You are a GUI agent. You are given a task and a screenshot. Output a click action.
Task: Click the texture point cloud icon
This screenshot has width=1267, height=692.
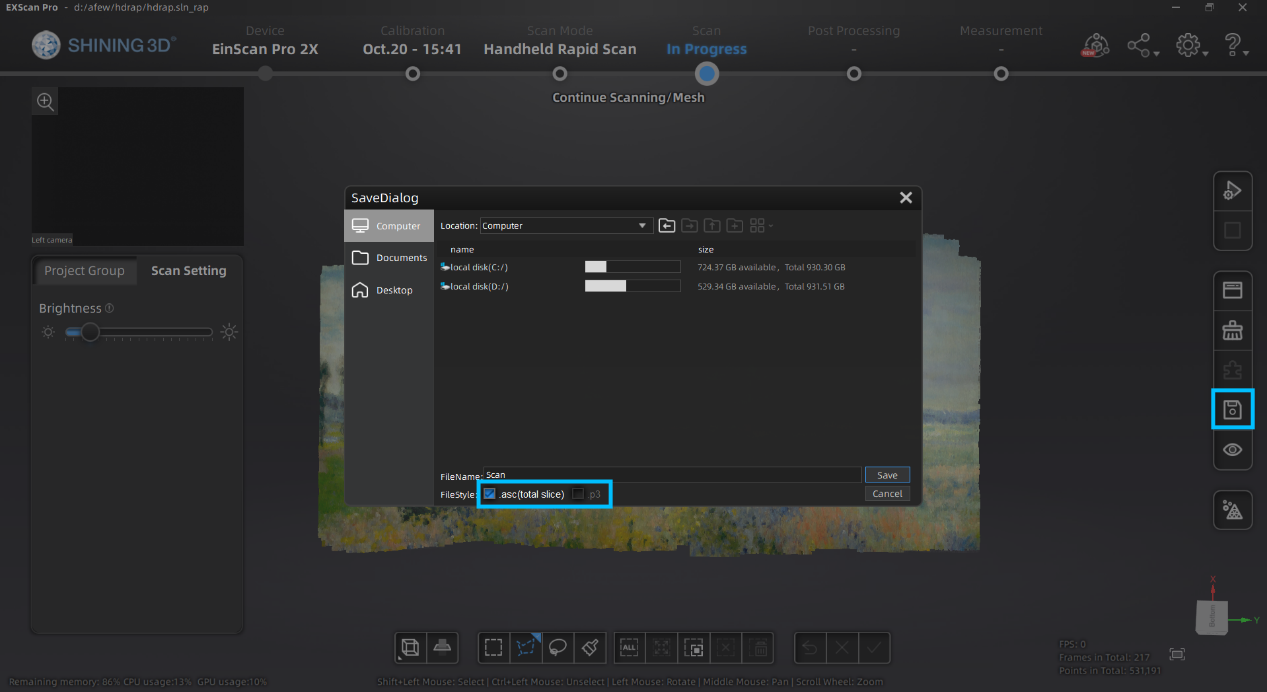[1233, 511]
